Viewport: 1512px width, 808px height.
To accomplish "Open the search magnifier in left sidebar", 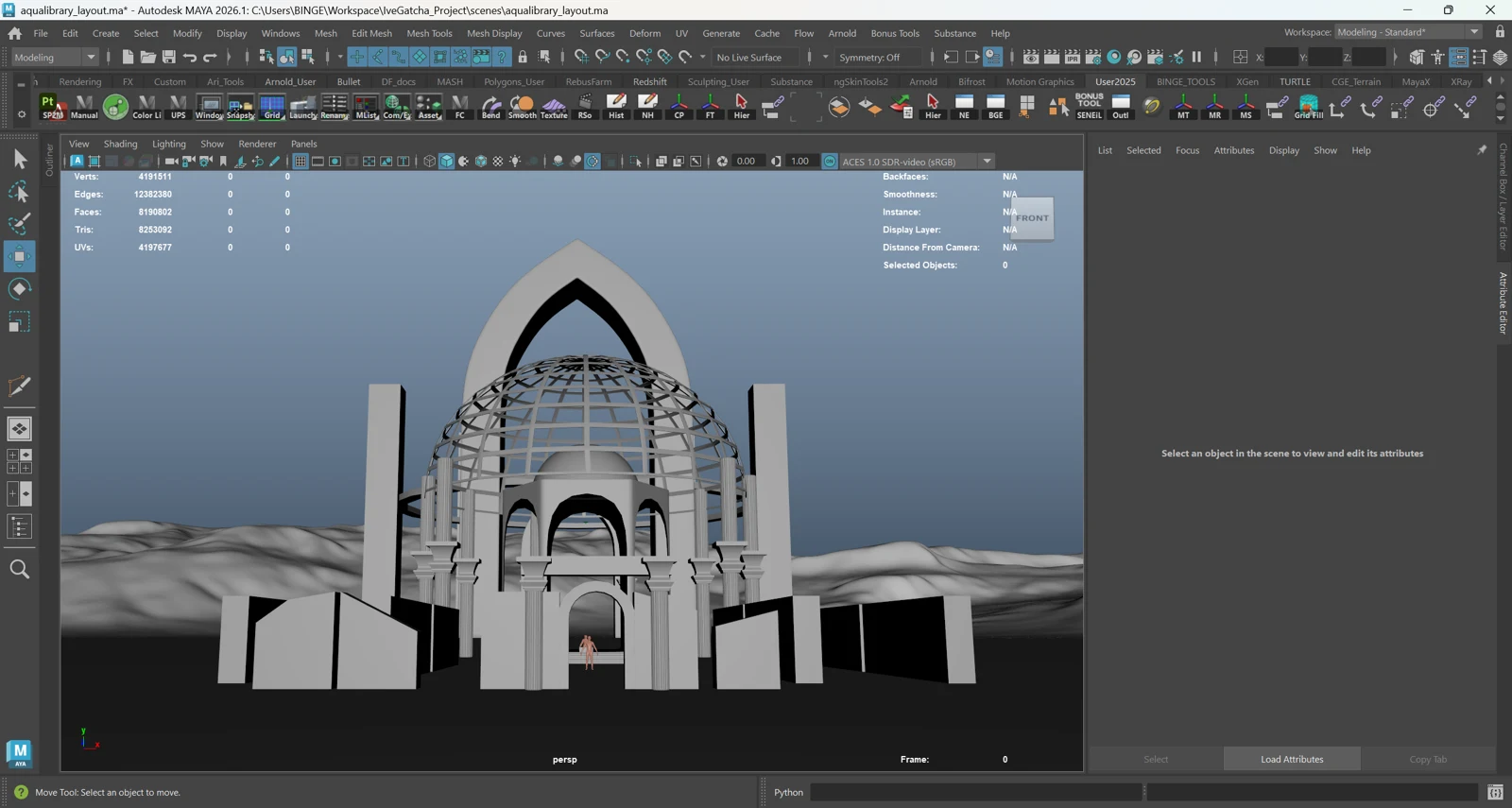I will pyautogui.click(x=19, y=569).
